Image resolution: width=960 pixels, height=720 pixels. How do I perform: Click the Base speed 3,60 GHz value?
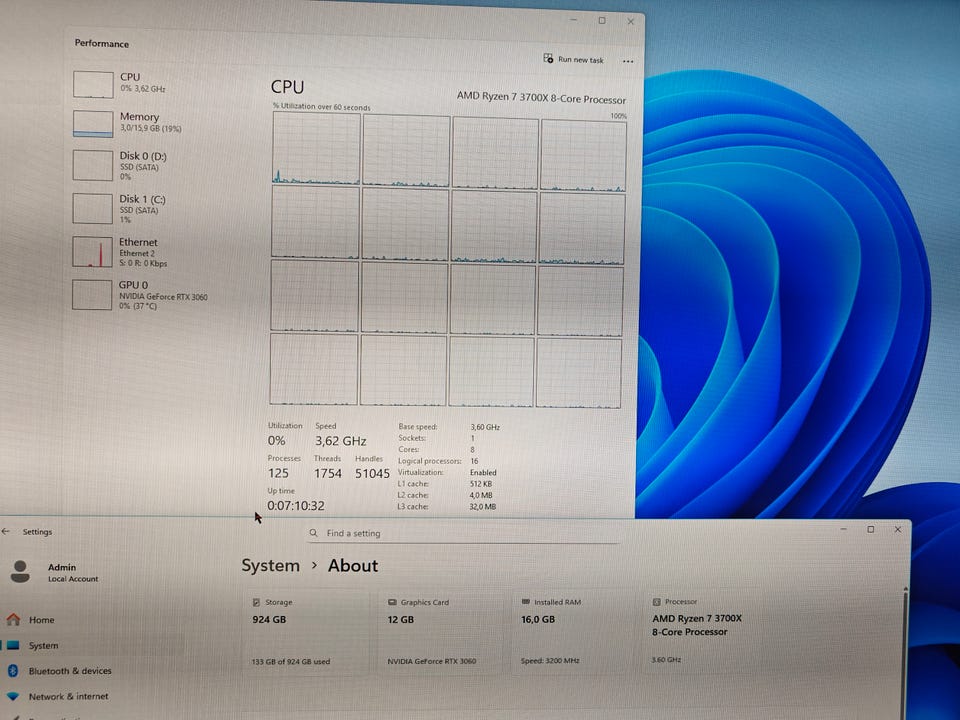(485, 427)
